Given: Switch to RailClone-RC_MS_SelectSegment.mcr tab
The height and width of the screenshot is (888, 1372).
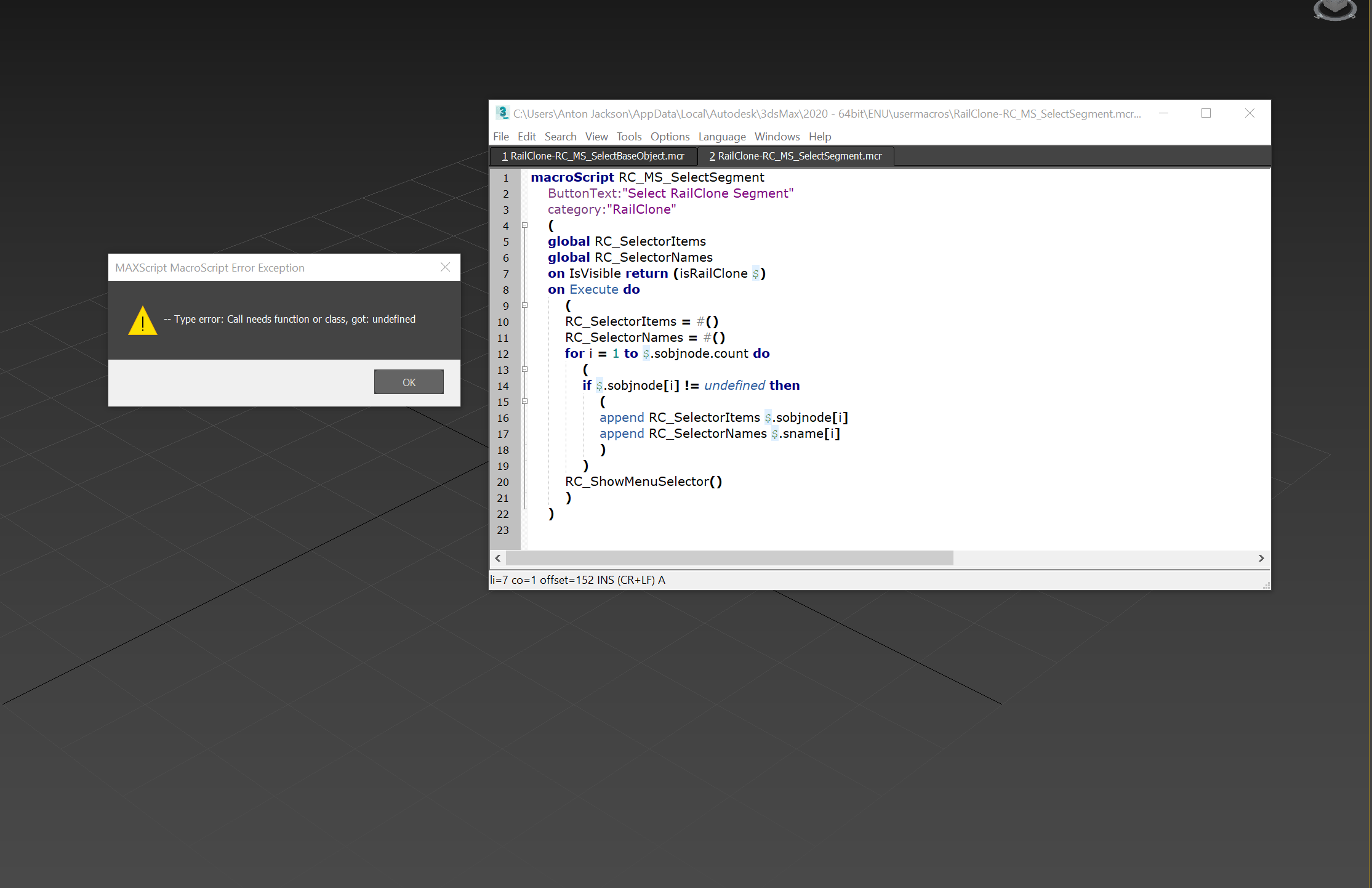Looking at the screenshot, I should [x=795, y=156].
